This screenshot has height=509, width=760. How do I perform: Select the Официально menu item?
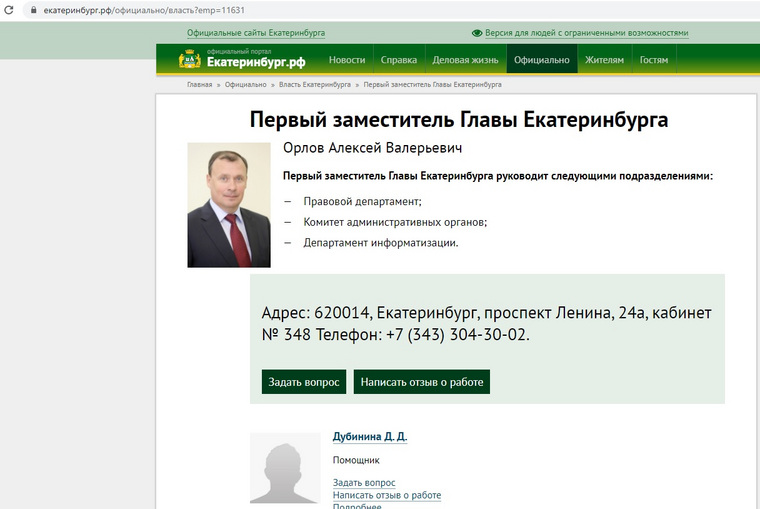542,60
